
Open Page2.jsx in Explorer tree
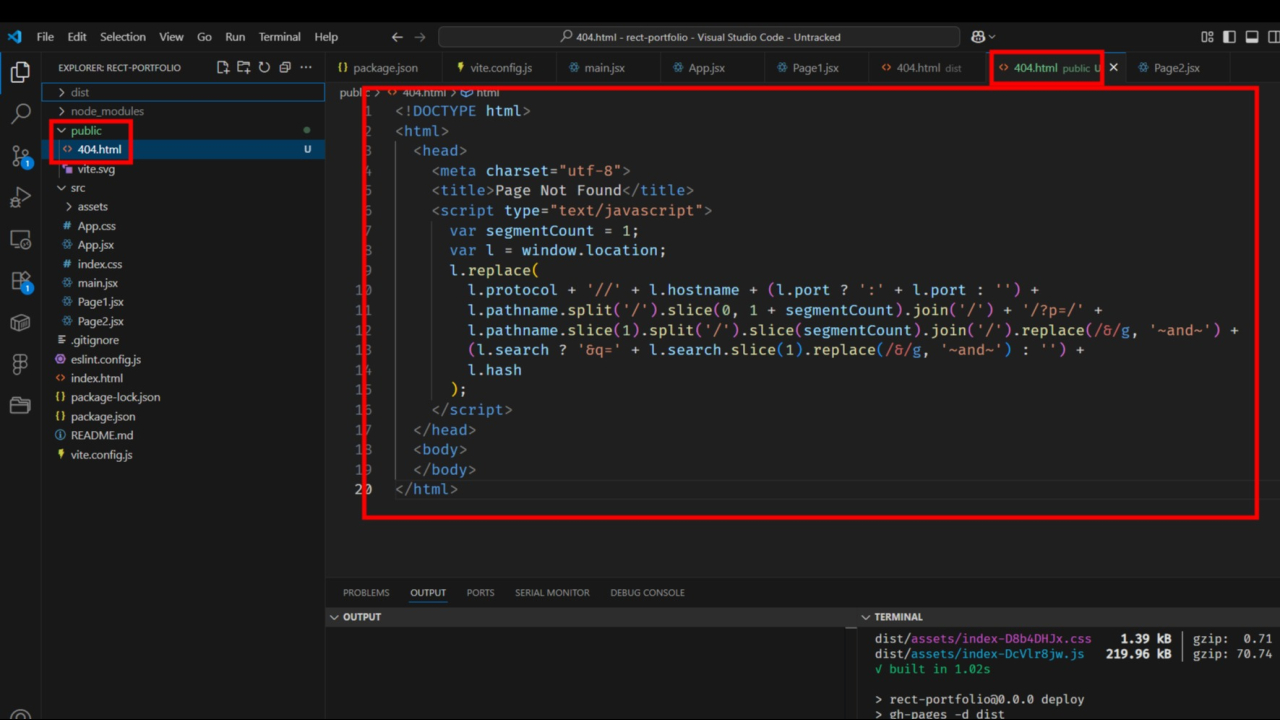(x=183, y=321)
